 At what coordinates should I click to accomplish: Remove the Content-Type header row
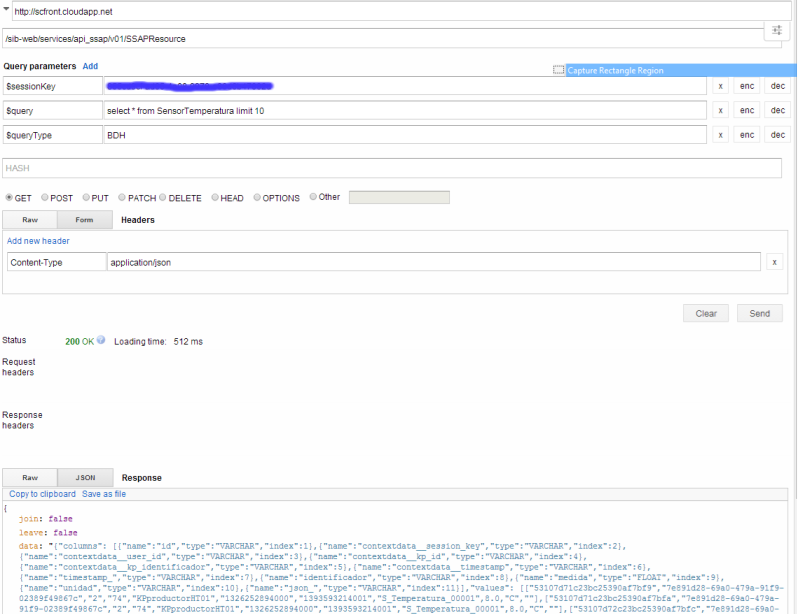(774, 262)
